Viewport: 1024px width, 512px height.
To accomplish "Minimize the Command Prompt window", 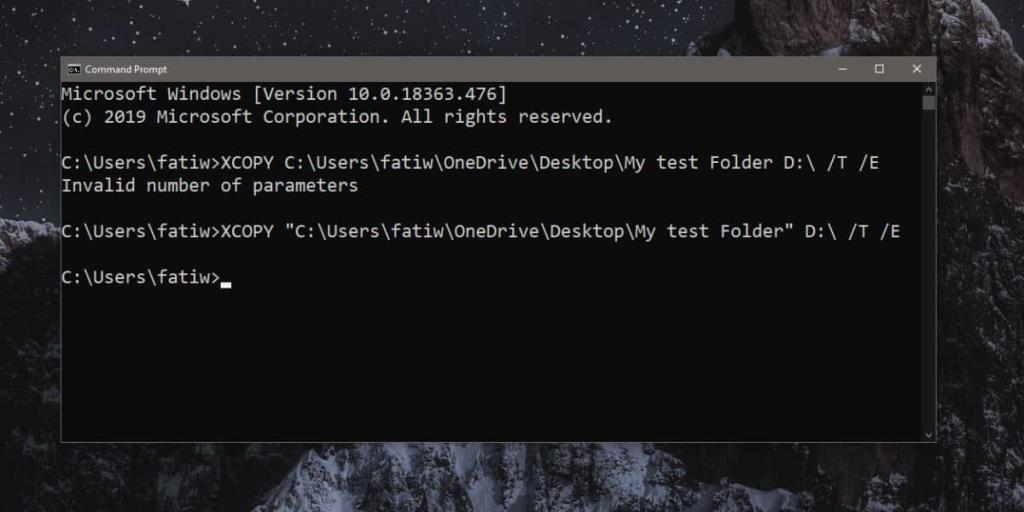I will 841,69.
